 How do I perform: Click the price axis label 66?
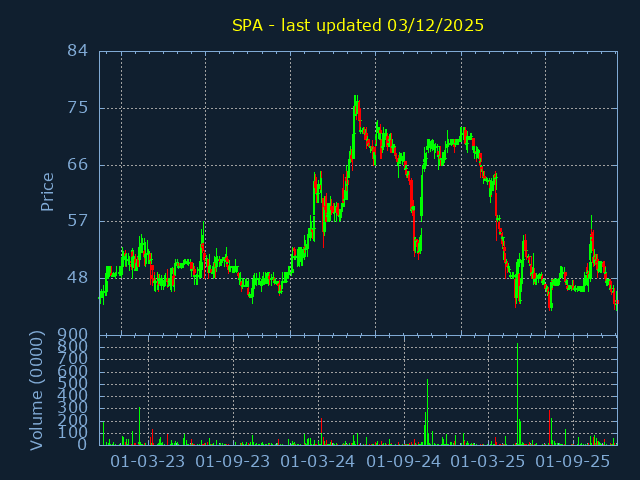click(78, 165)
